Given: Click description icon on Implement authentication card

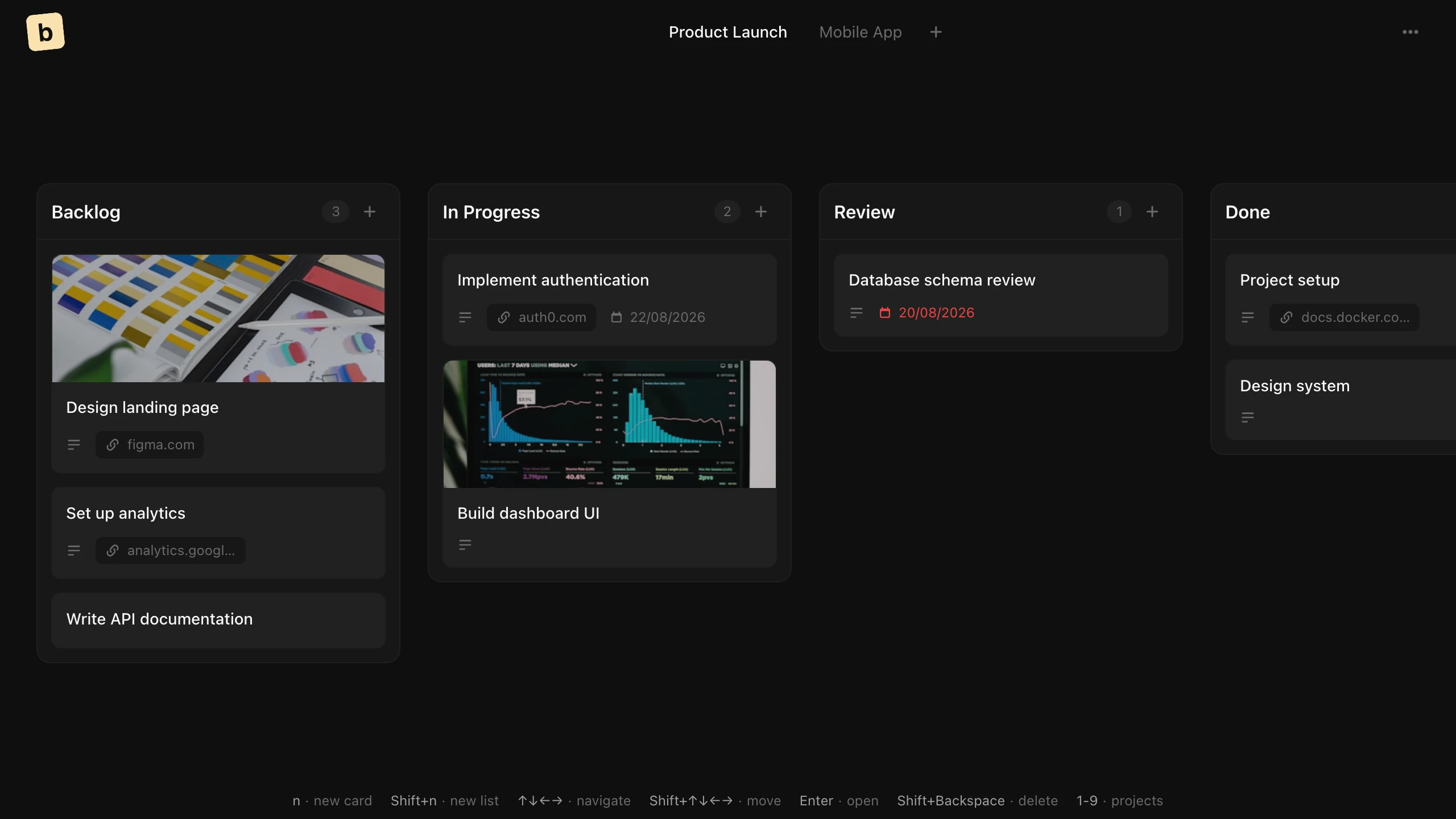Looking at the screenshot, I should click(465, 317).
